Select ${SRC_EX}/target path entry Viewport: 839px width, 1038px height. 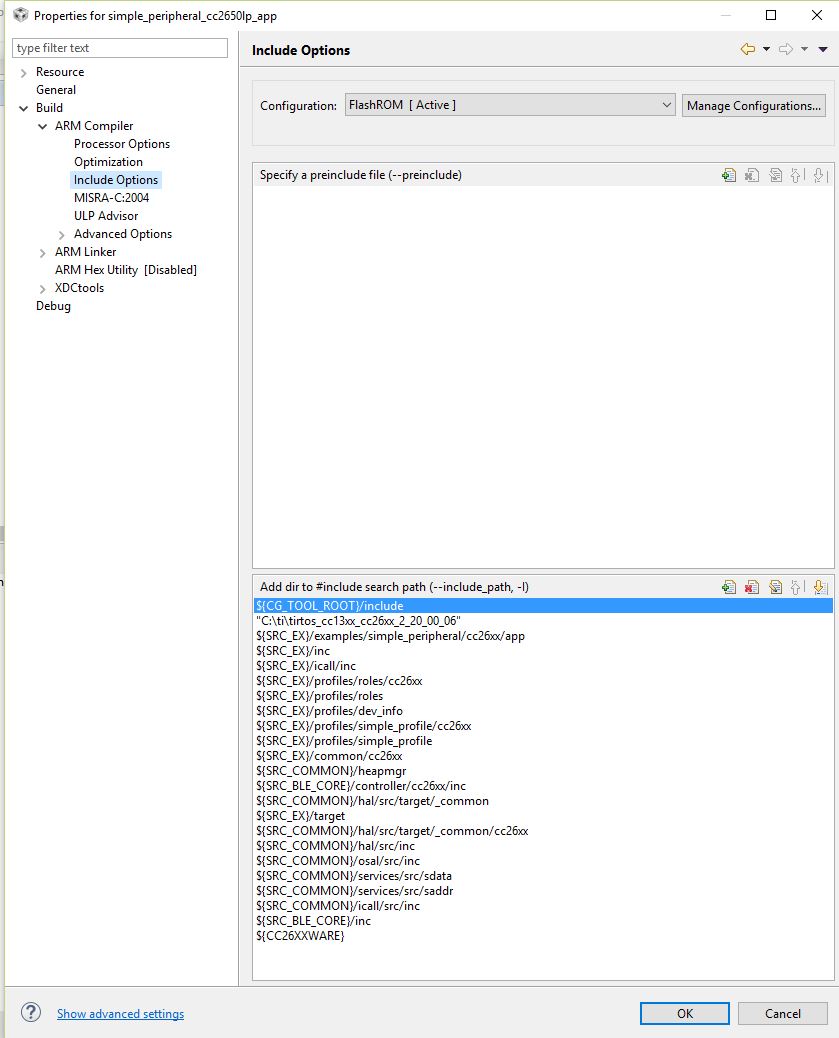(x=300, y=816)
